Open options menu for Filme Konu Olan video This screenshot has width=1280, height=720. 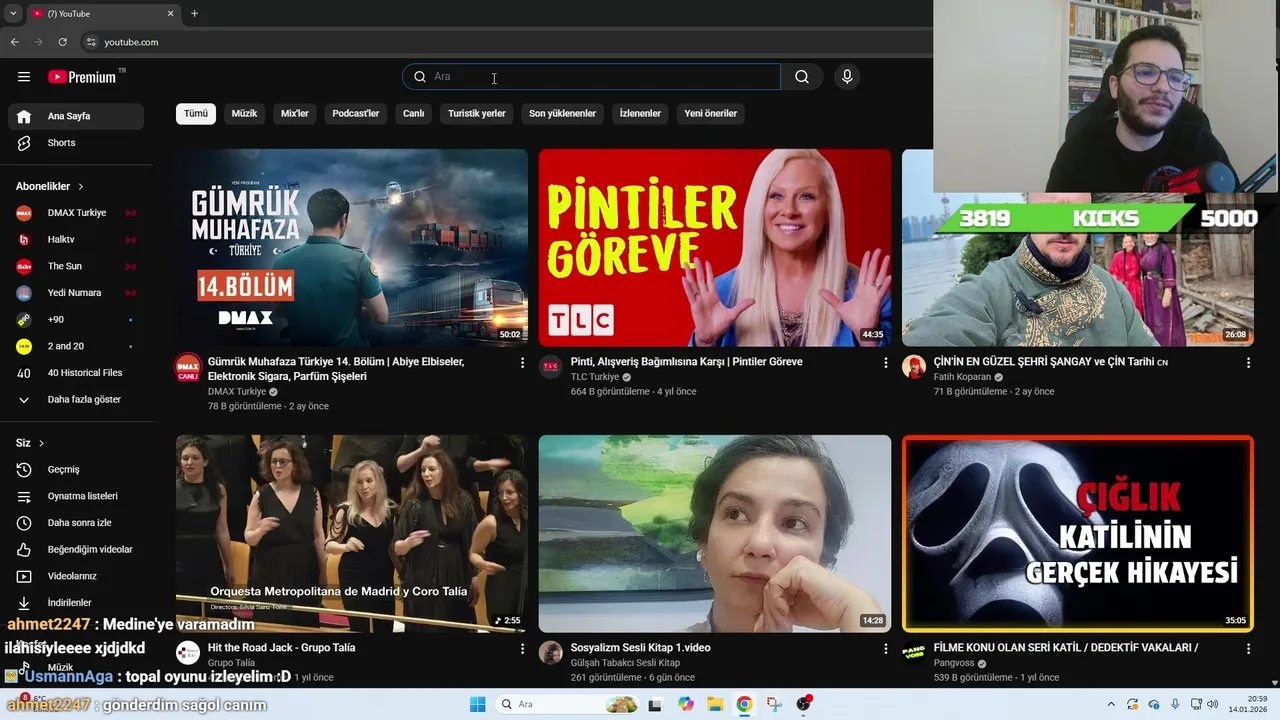pos(1248,649)
